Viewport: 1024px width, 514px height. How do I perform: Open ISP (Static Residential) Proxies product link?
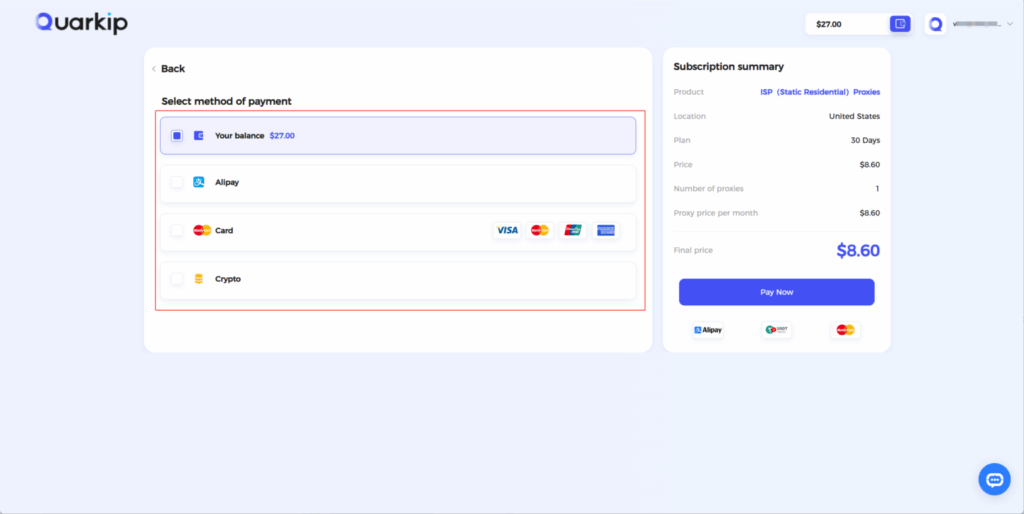[x=820, y=92]
